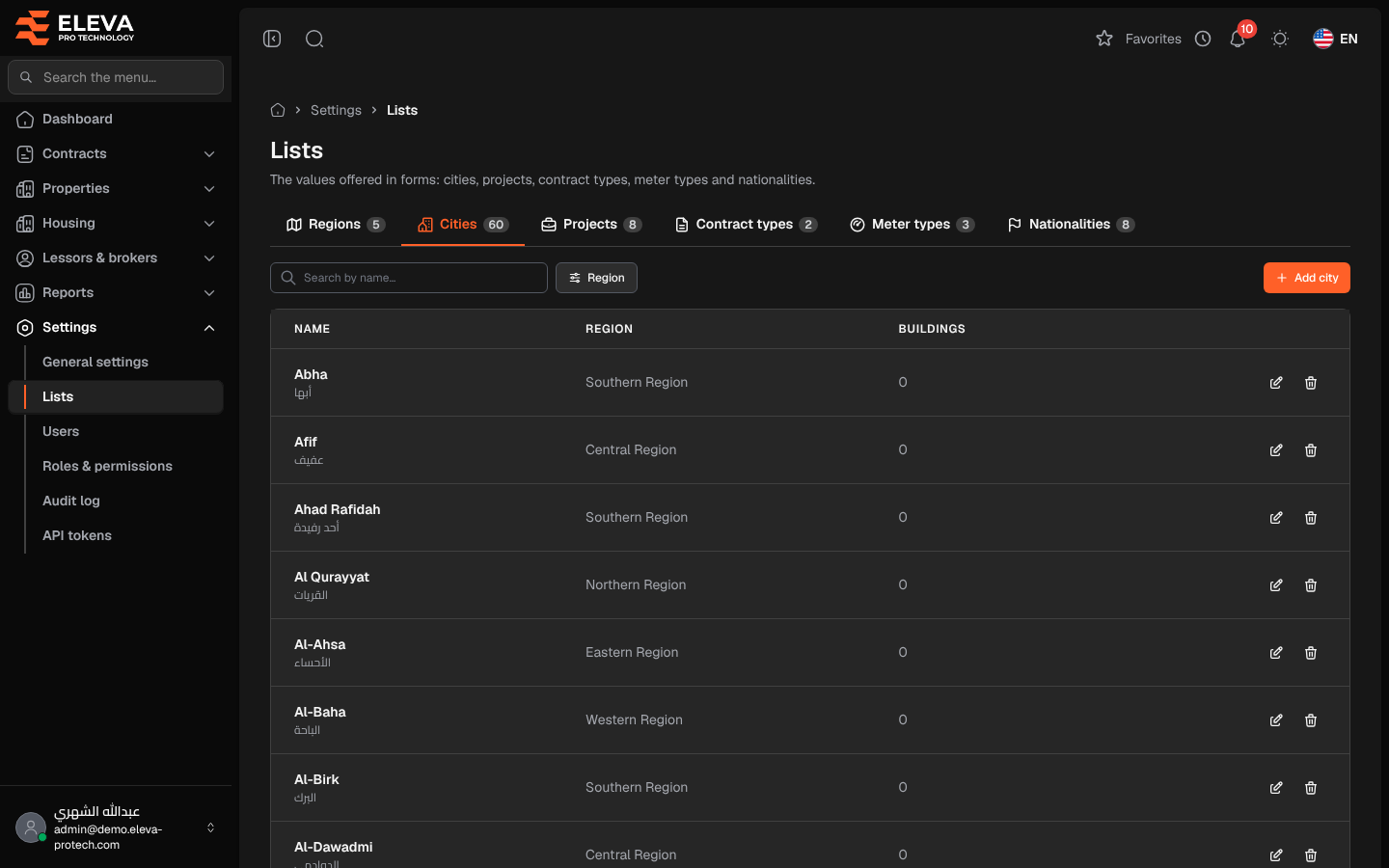Edit the Al-Baha row
The image size is (1389, 868).
pos(1276,720)
